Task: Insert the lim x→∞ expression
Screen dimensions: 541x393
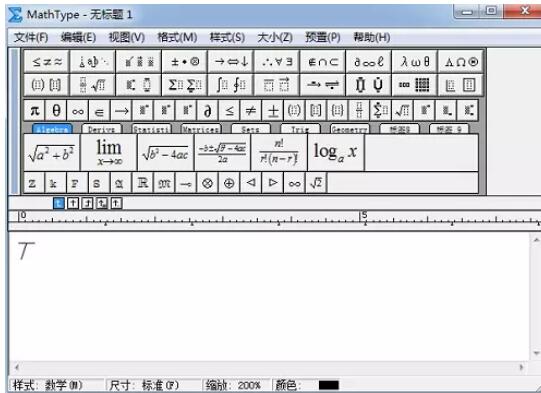Action: [x=109, y=153]
